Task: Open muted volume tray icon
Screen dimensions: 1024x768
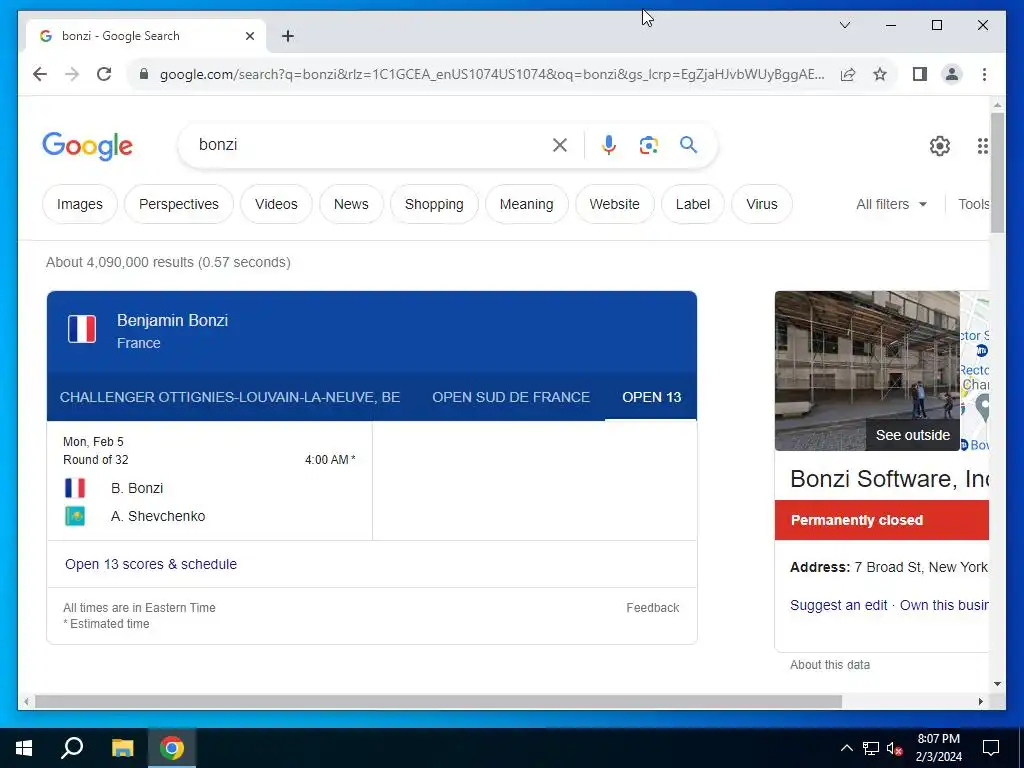Action: coord(895,748)
